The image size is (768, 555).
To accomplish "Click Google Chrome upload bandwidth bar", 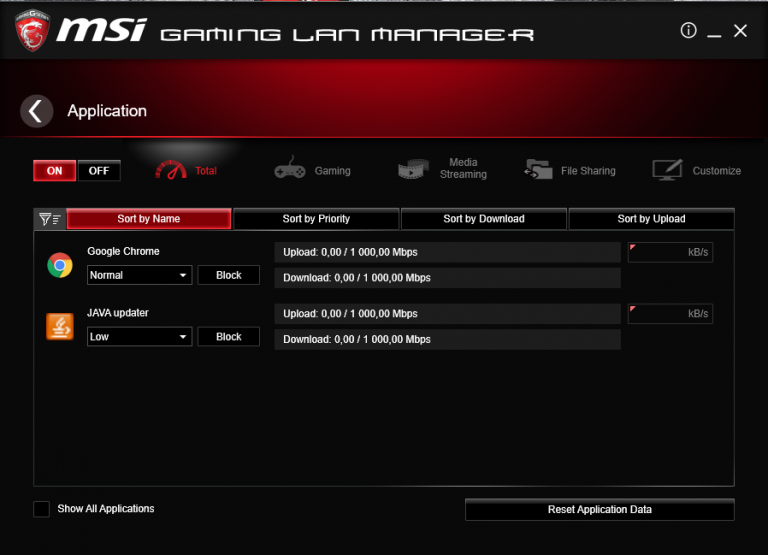I will pyautogui.click(x=448, y=252).
